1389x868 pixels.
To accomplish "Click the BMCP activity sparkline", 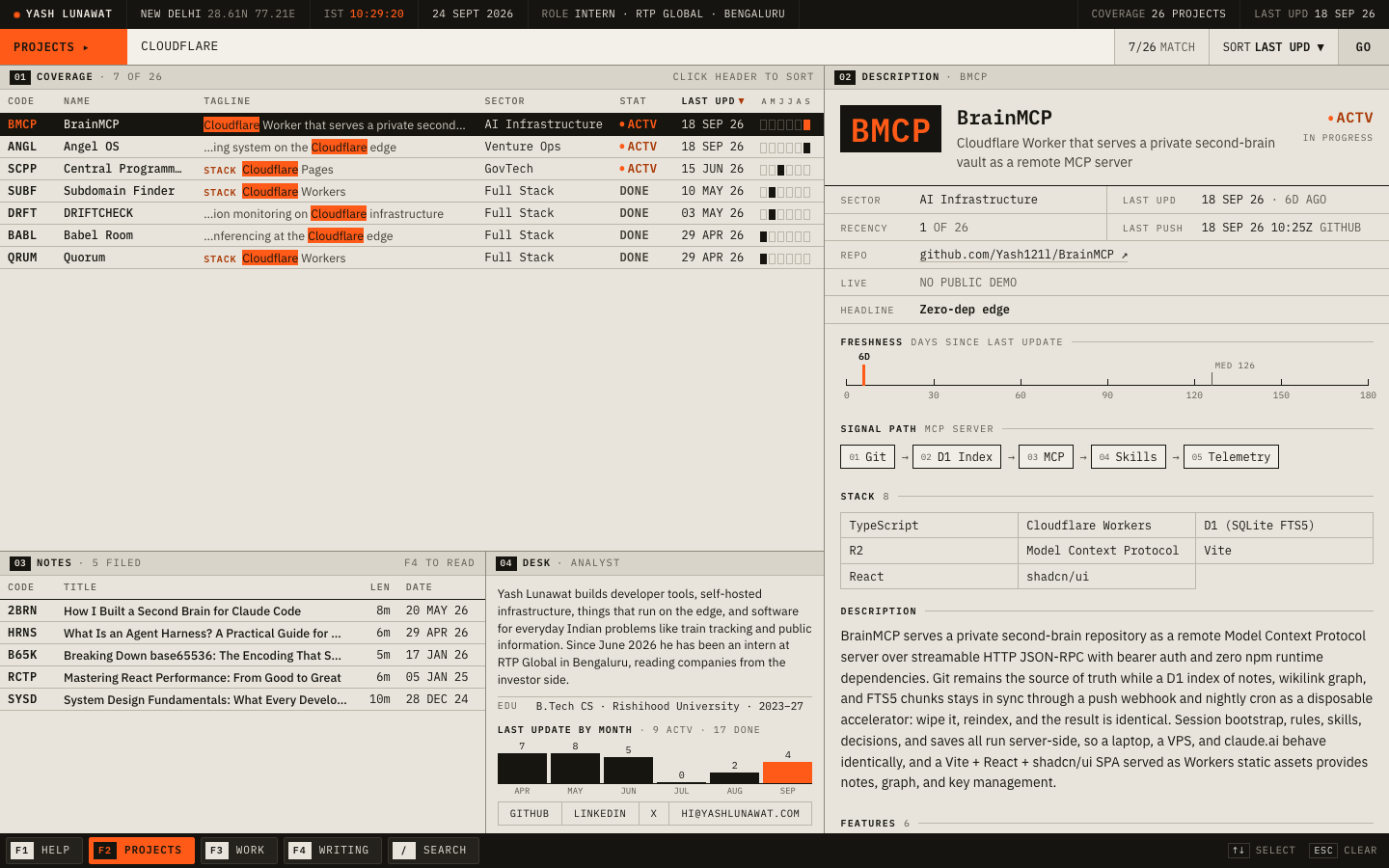I will (x=785, y=124).
